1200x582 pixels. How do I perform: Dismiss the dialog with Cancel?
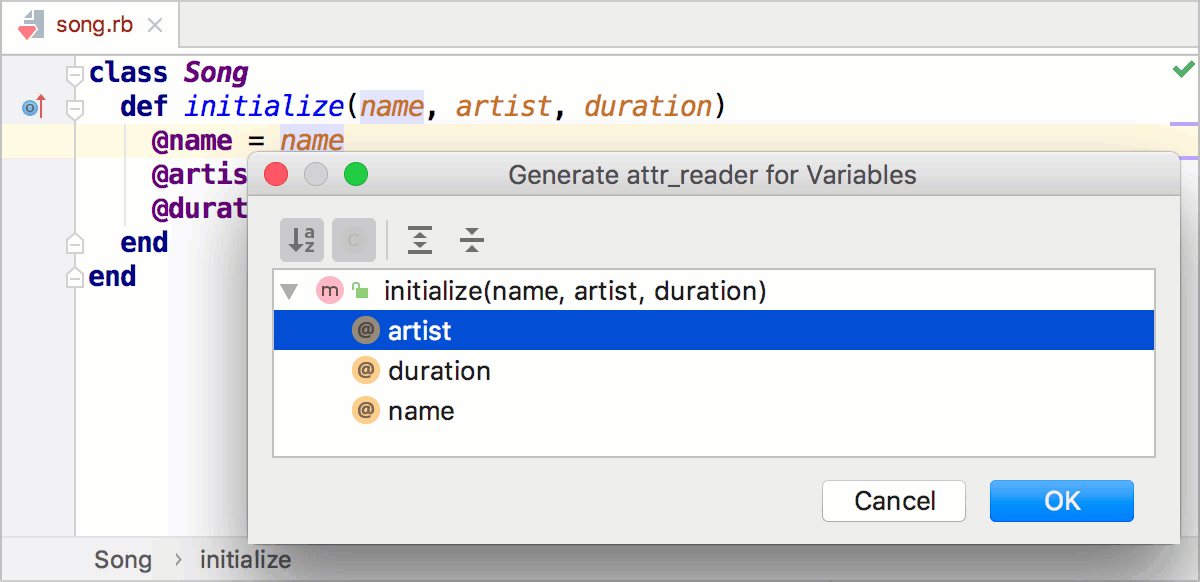pos(893,501)
